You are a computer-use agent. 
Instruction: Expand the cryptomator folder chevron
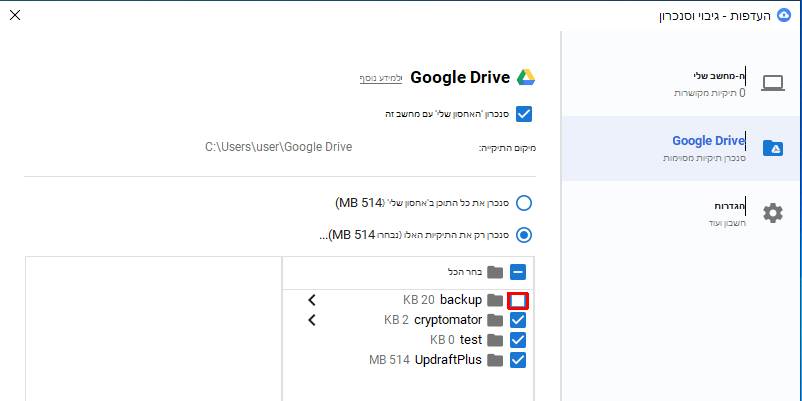tap(312, 320)
